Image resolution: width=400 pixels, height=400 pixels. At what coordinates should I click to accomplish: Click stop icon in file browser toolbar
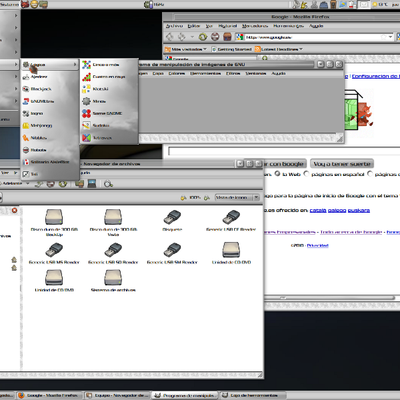point(50,184)
